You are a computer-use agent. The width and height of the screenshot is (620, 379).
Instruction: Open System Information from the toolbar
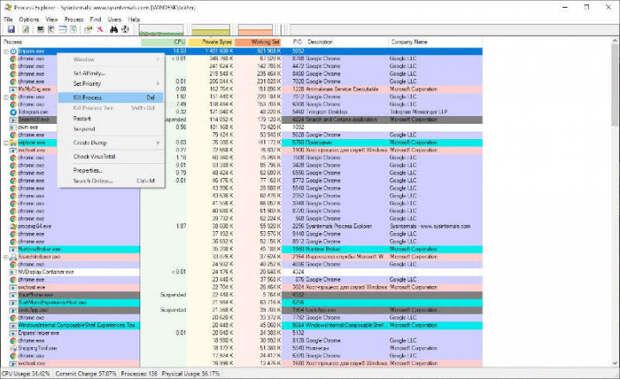[x=40, y=29]
